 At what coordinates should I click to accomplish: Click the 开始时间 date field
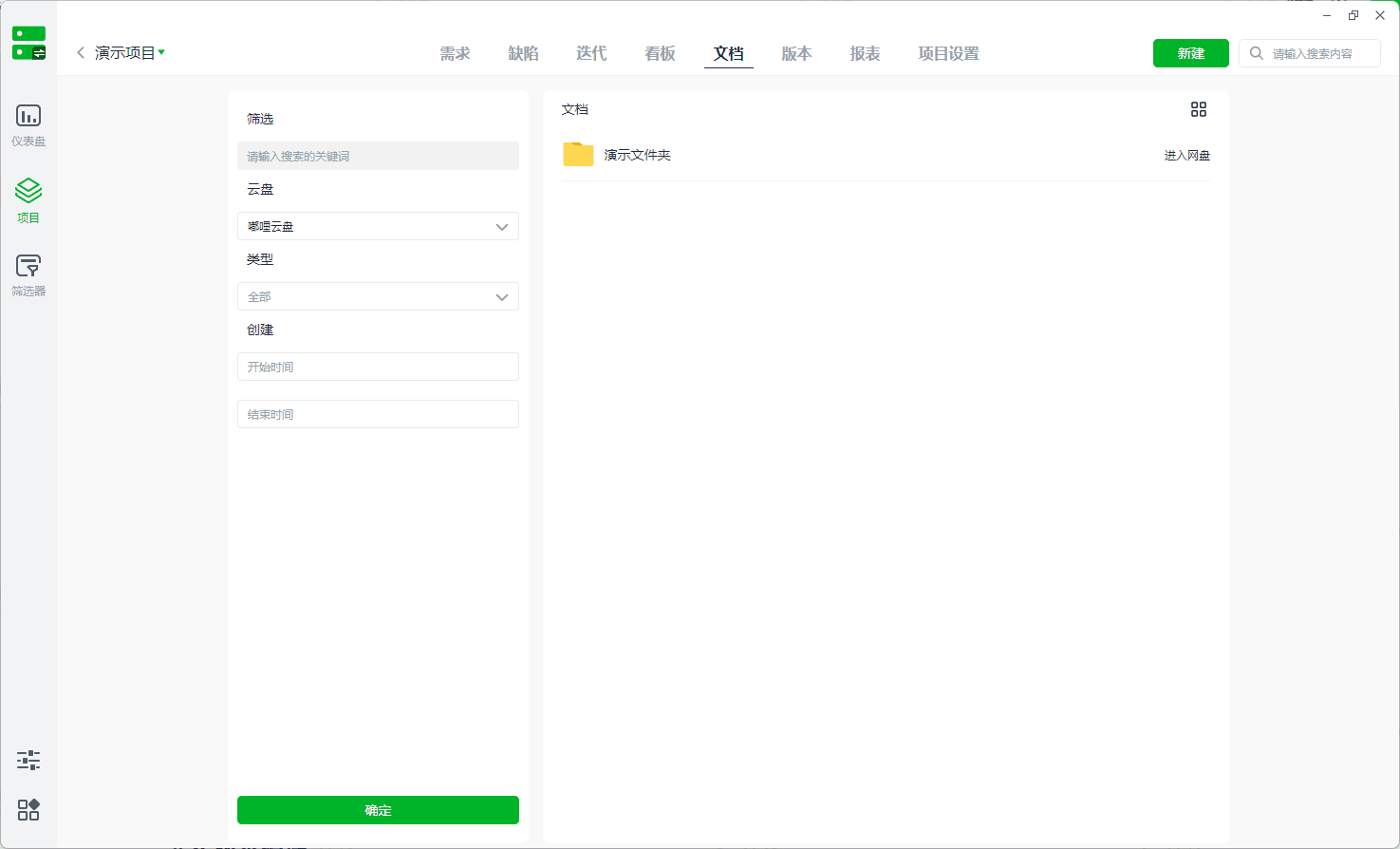(x=378, y=367)
